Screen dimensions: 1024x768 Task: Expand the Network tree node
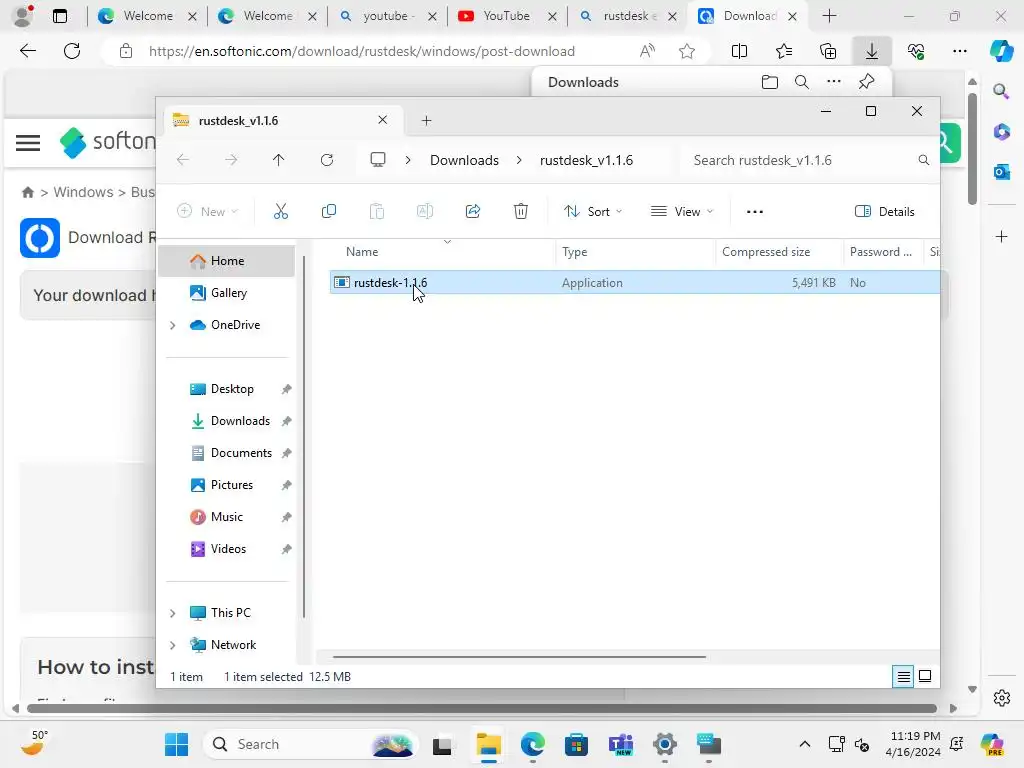173,645
